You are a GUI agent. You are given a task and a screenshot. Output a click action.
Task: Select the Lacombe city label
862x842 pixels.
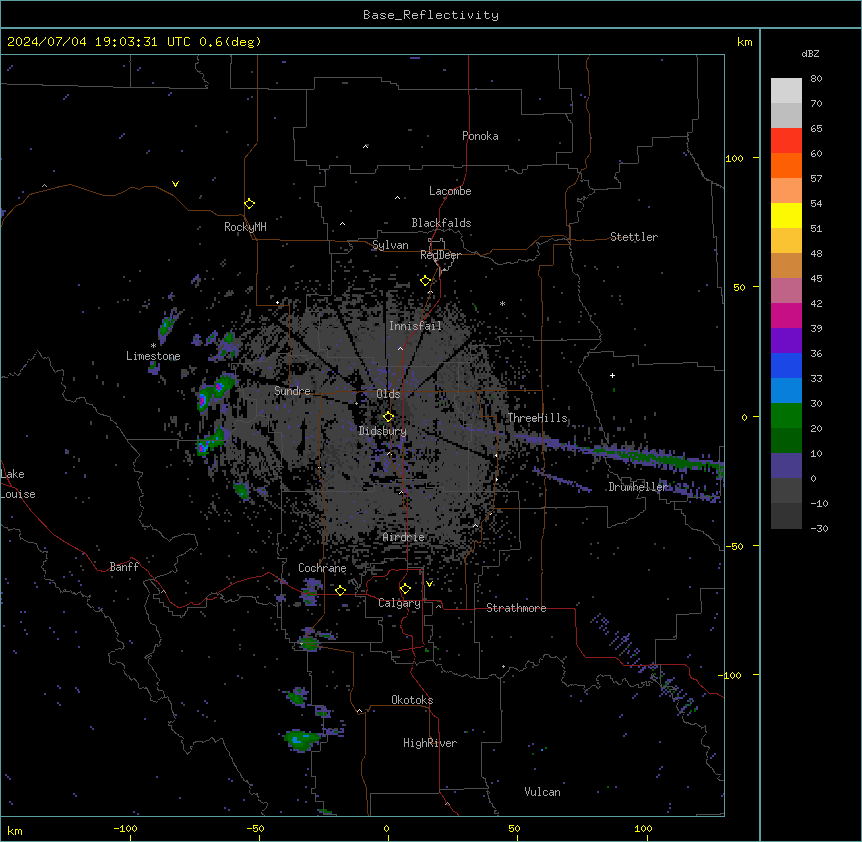click(450, 191)
